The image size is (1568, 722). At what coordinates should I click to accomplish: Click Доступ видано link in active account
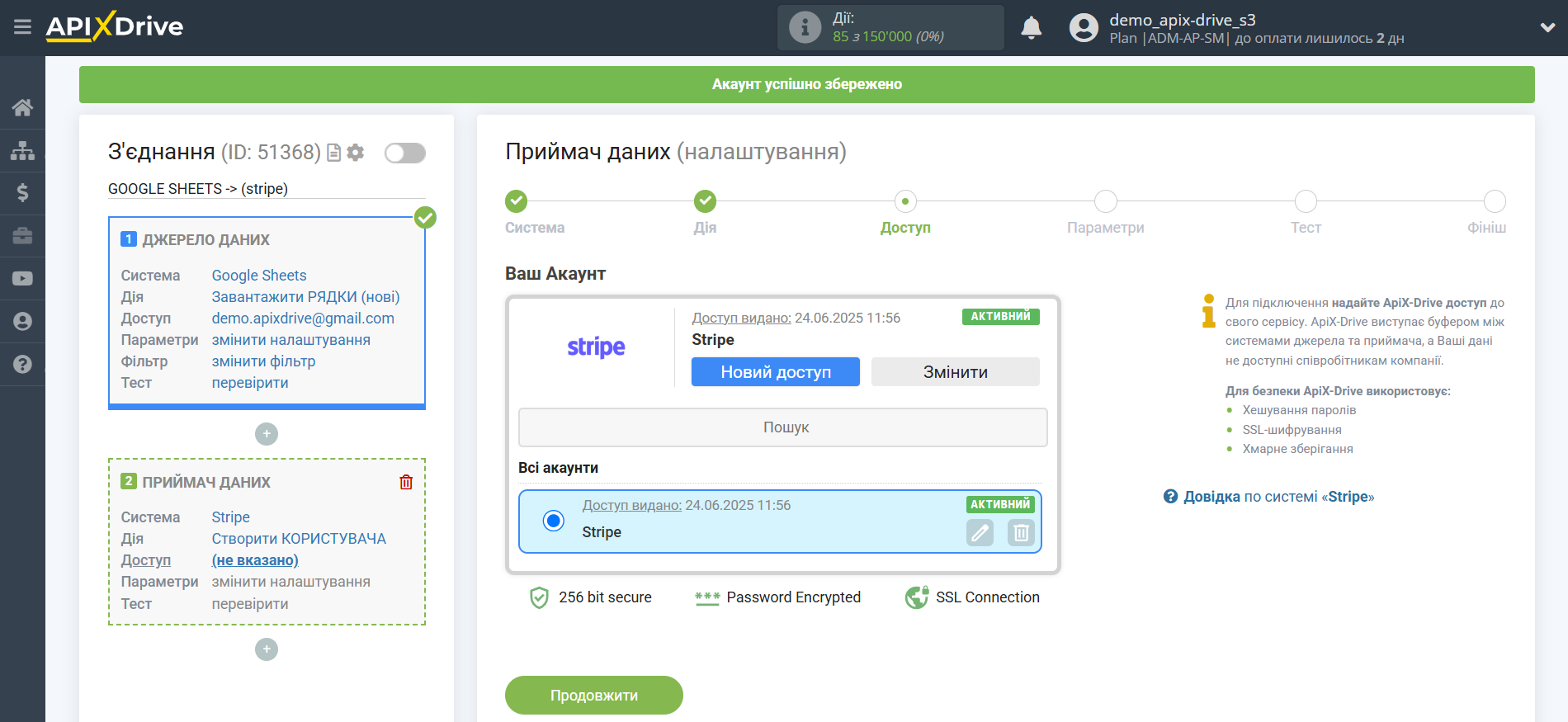(741, 318)
